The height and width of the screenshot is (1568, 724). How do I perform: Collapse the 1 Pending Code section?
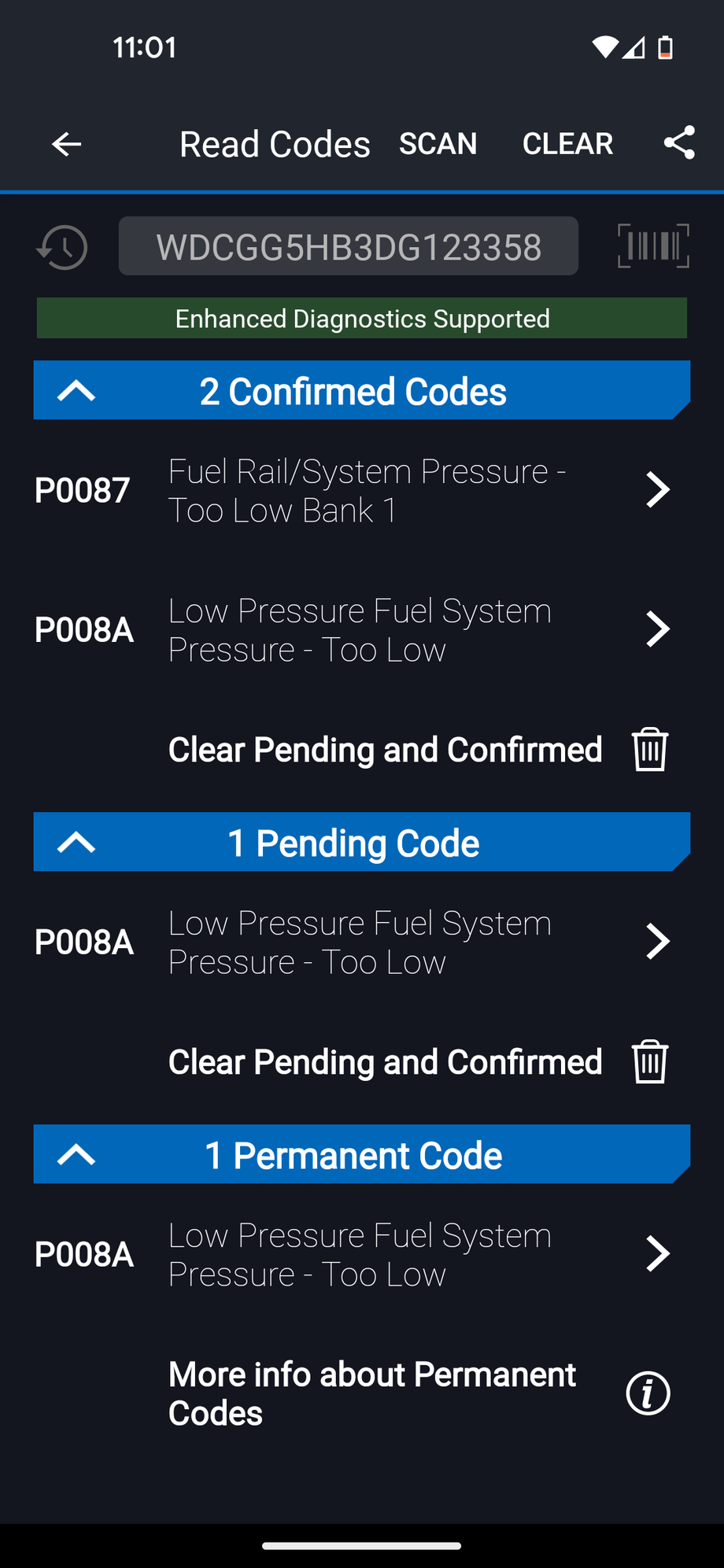76,842
